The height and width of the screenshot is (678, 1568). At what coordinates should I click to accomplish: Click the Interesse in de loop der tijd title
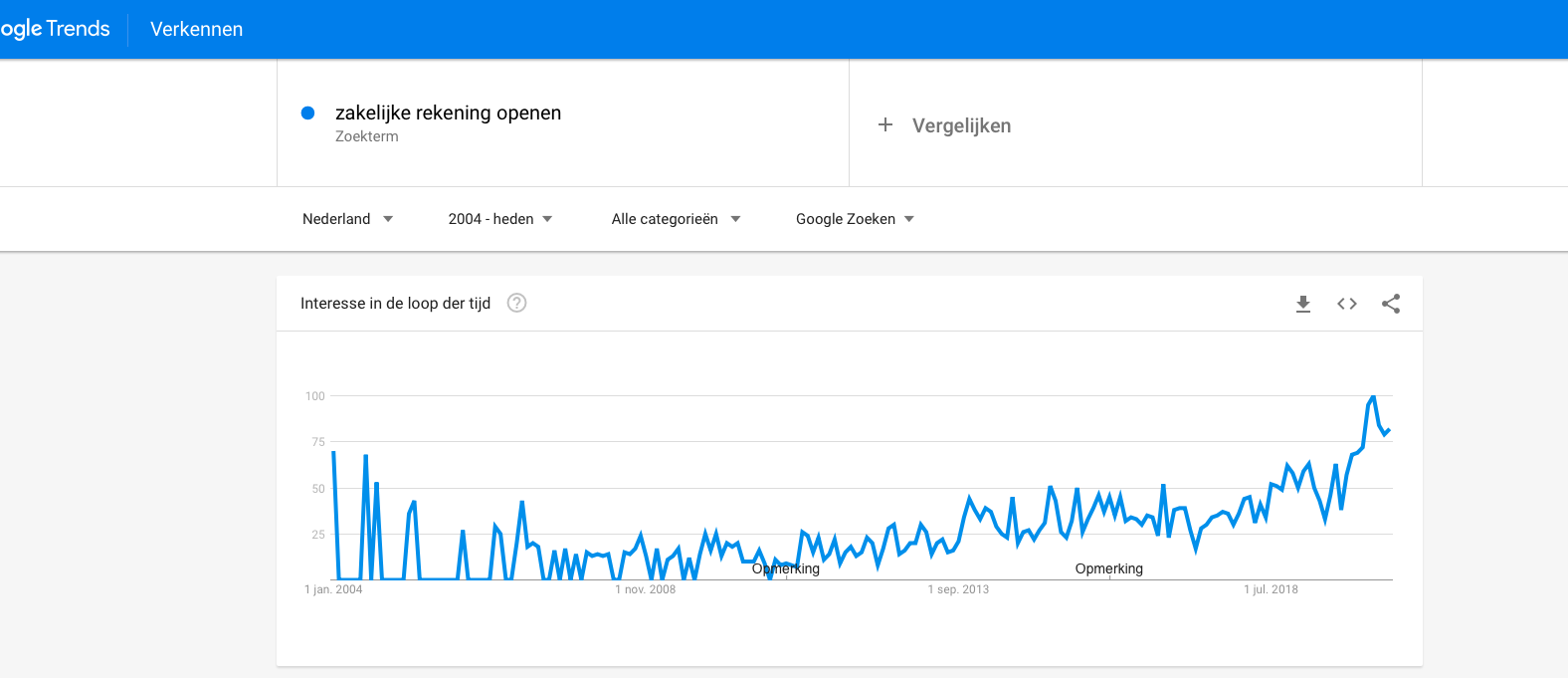pyautogui.click(x=395, y=303)
